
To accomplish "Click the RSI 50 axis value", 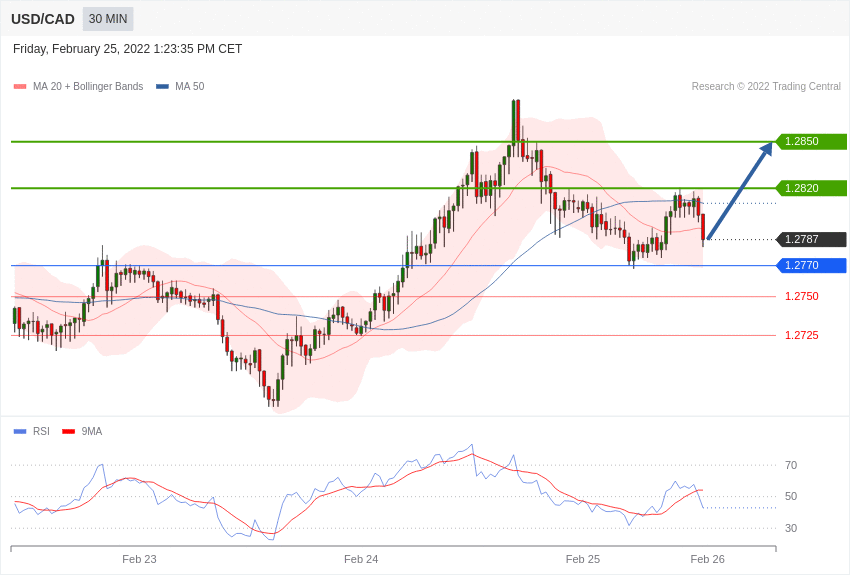I will click(x=791, y=496).
